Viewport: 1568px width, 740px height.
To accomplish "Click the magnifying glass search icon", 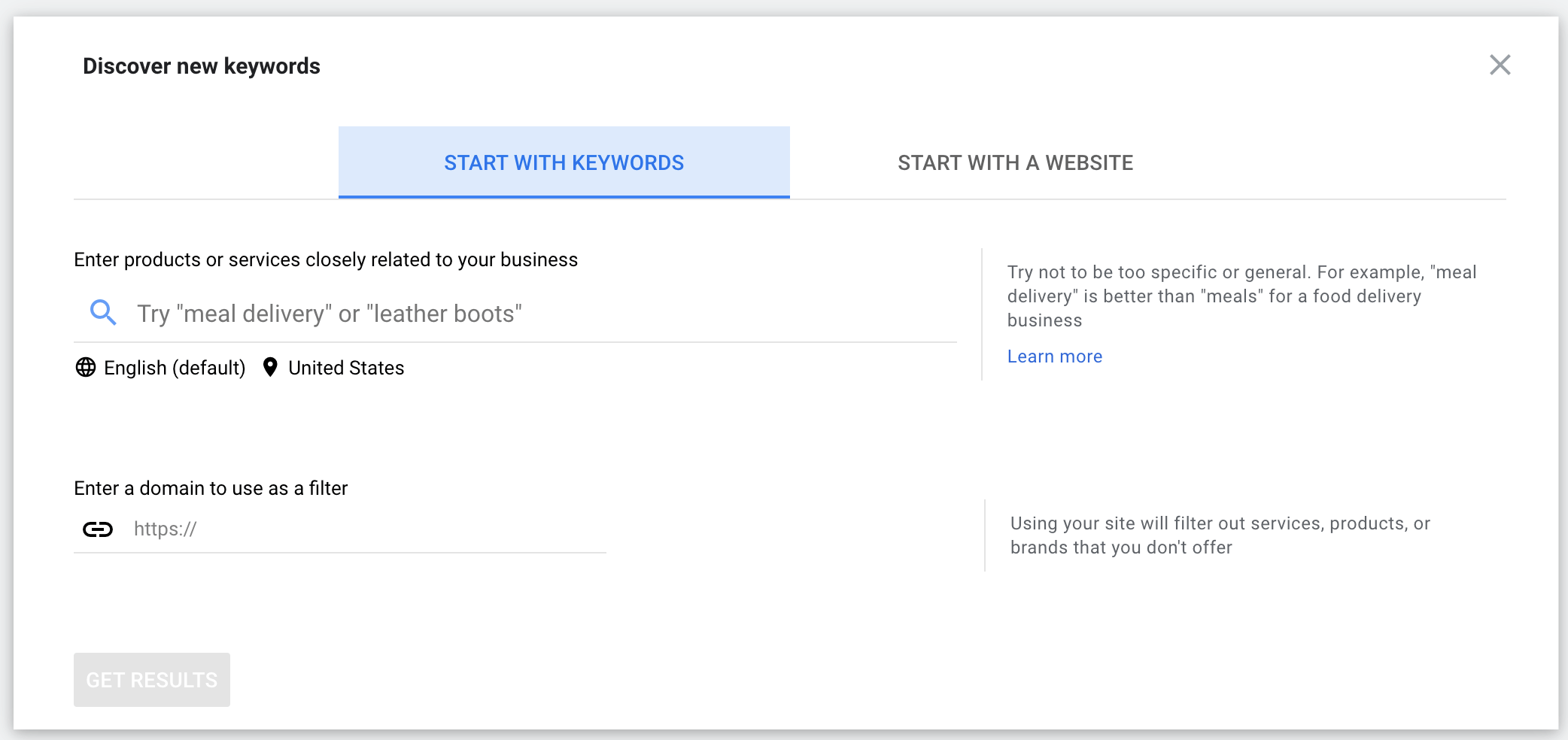I will pyautogui.click(x=103, y=312).
